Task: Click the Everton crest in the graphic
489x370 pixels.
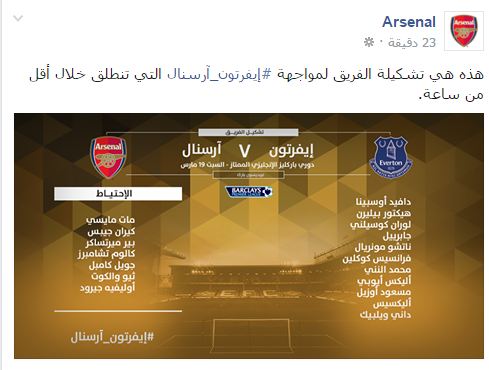Action: tap(391, 157)
